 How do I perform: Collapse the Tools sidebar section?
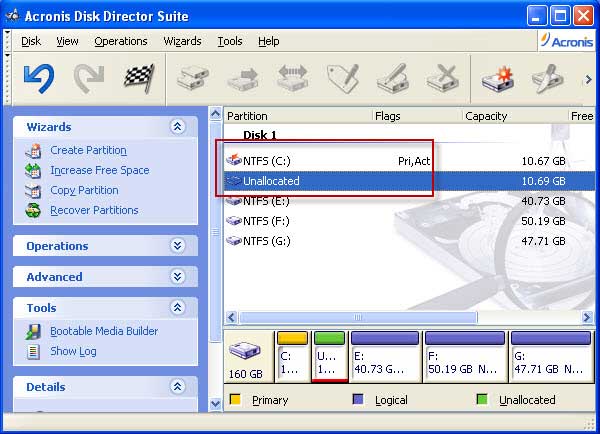[x=178, y=308]
